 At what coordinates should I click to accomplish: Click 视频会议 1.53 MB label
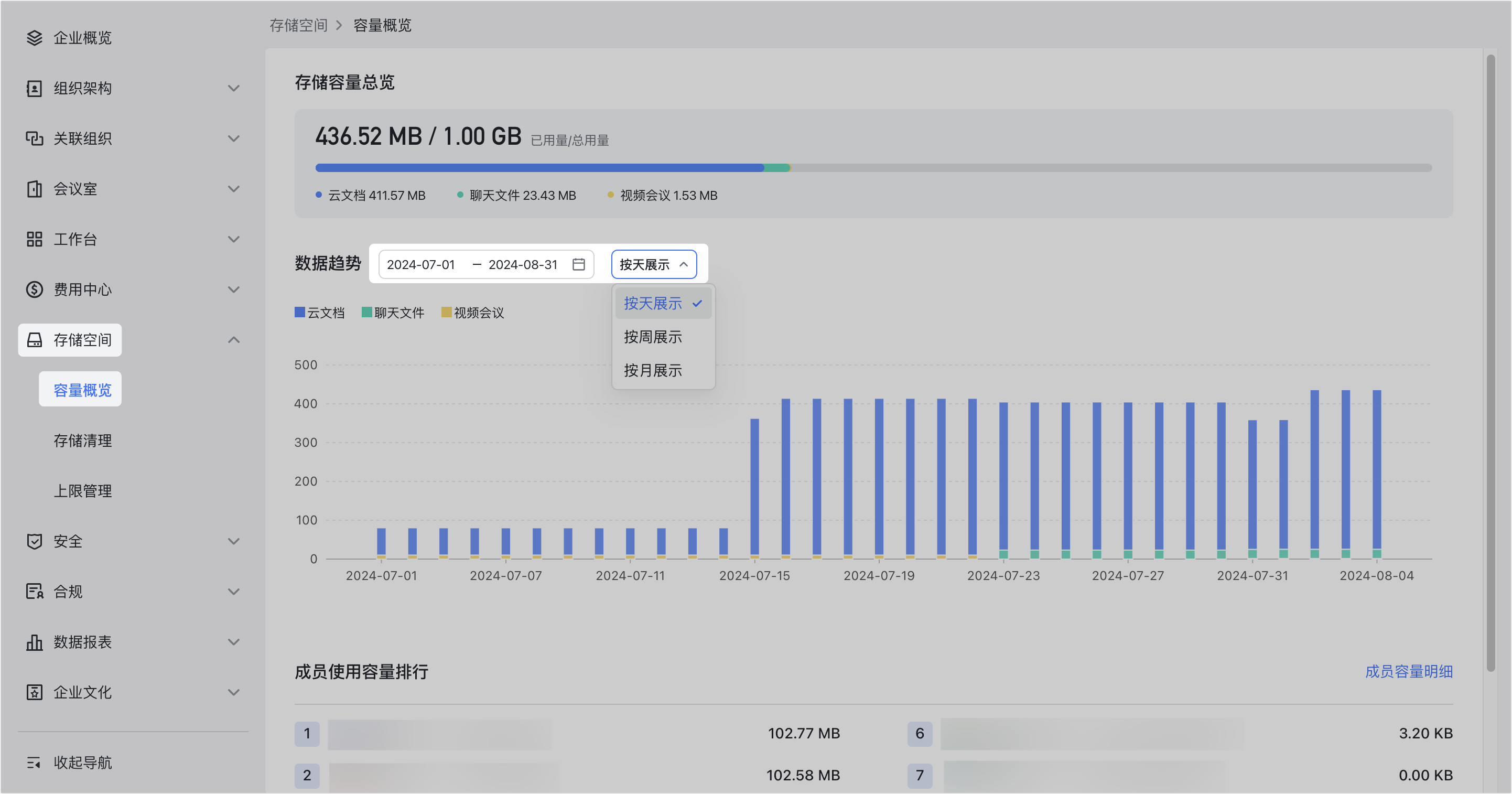click(668, 196)
